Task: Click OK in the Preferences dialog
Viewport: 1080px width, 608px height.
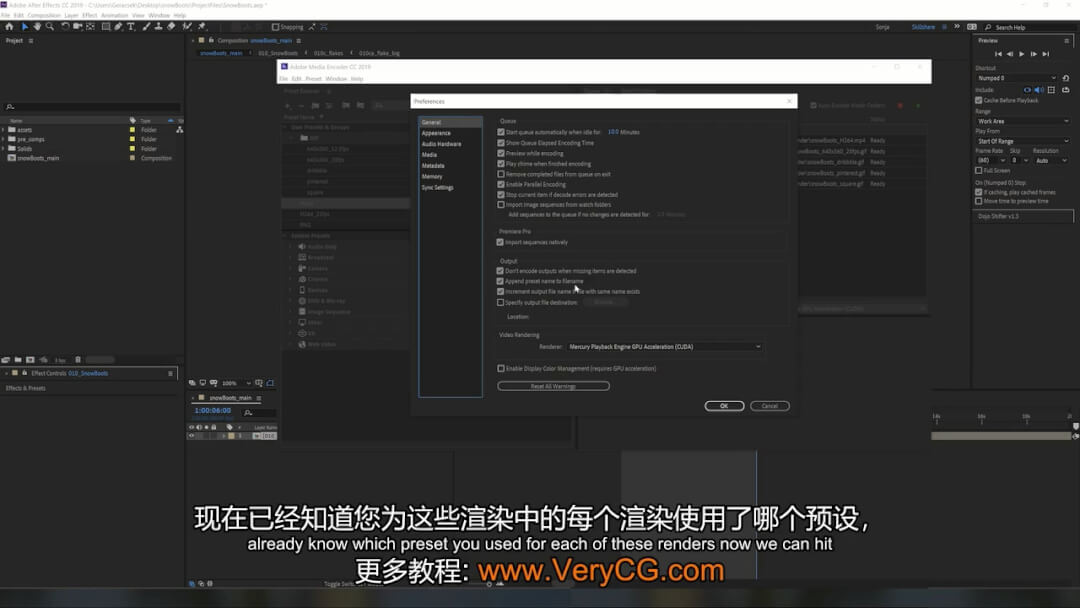Action: tap(724, 406)
